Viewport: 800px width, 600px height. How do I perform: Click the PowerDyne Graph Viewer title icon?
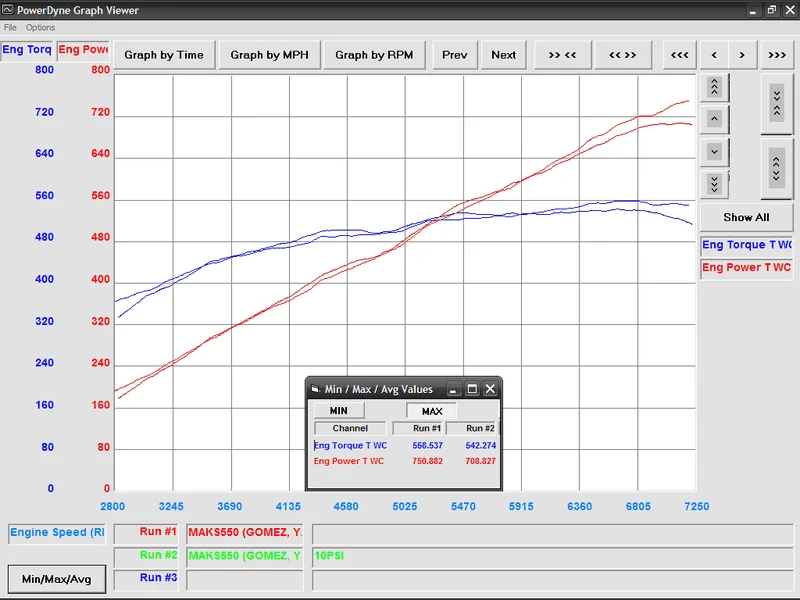[x=8, y=10]
